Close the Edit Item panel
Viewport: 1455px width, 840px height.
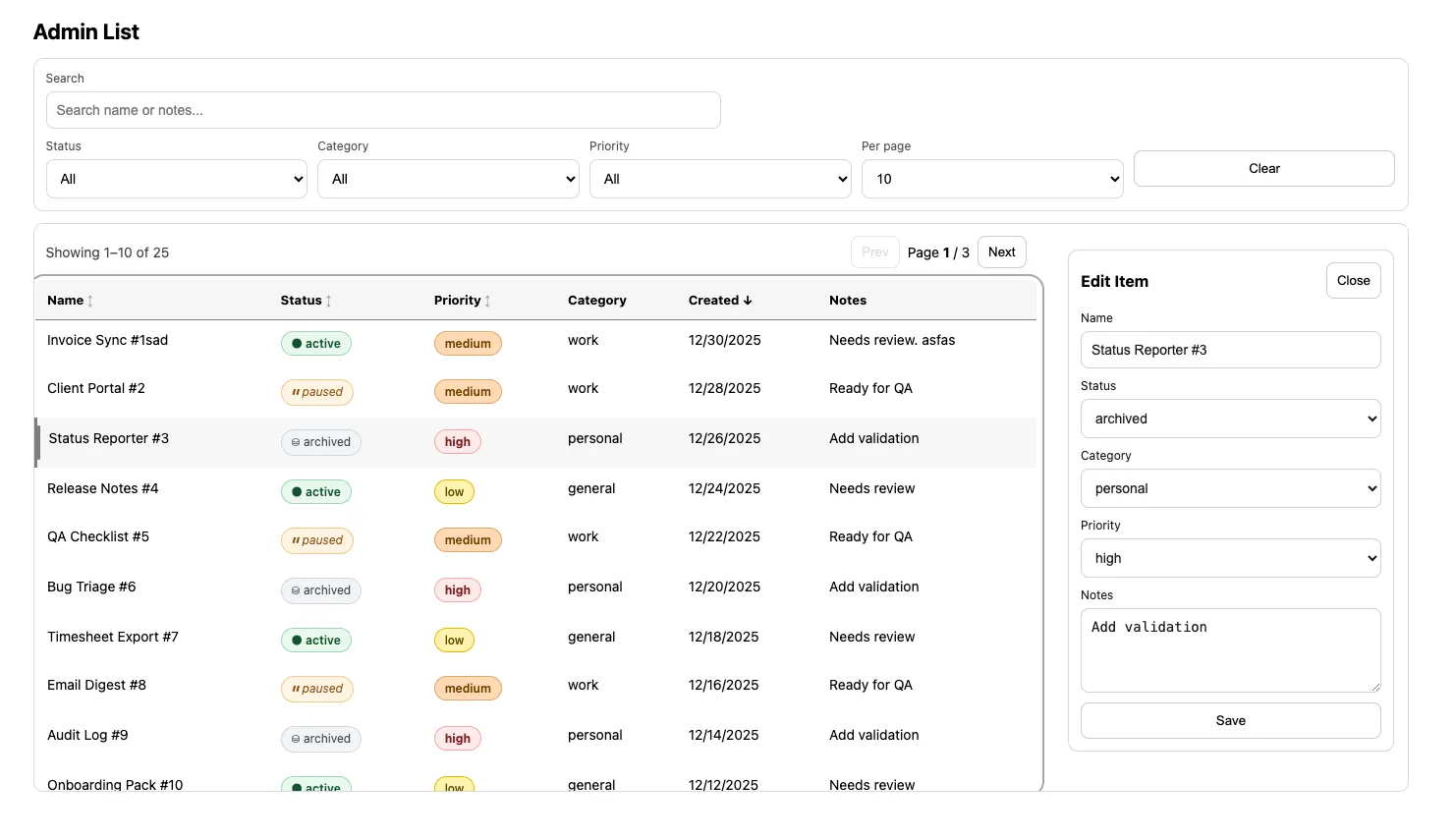(x=1354, y=280)
